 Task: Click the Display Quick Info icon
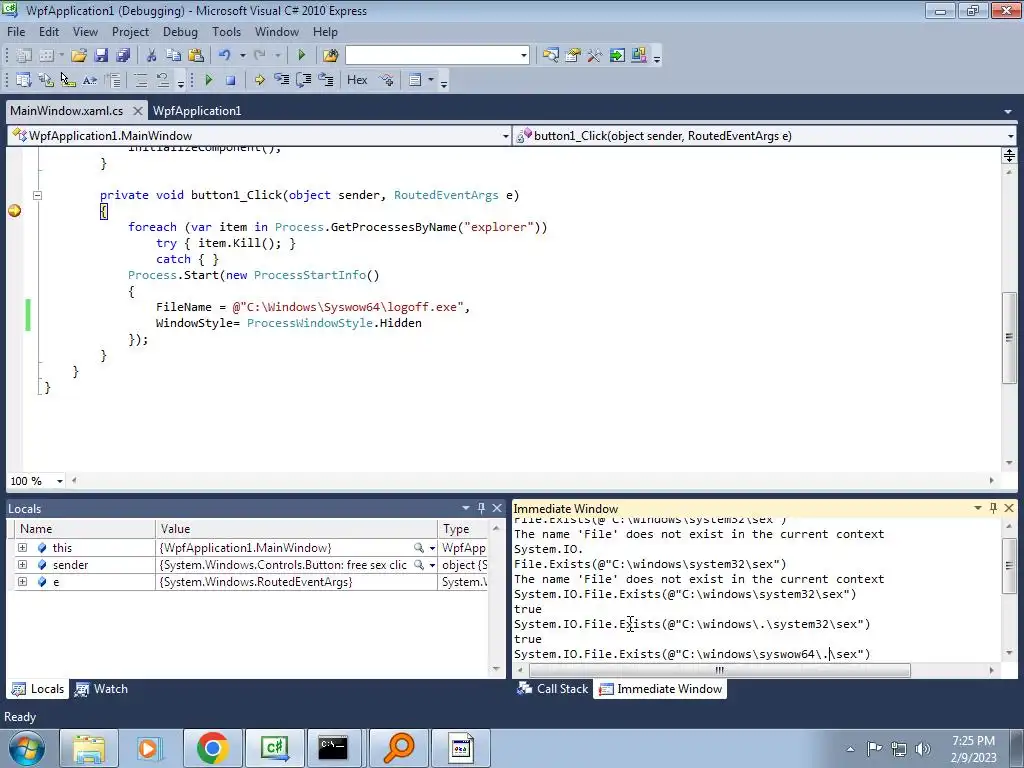68,80
